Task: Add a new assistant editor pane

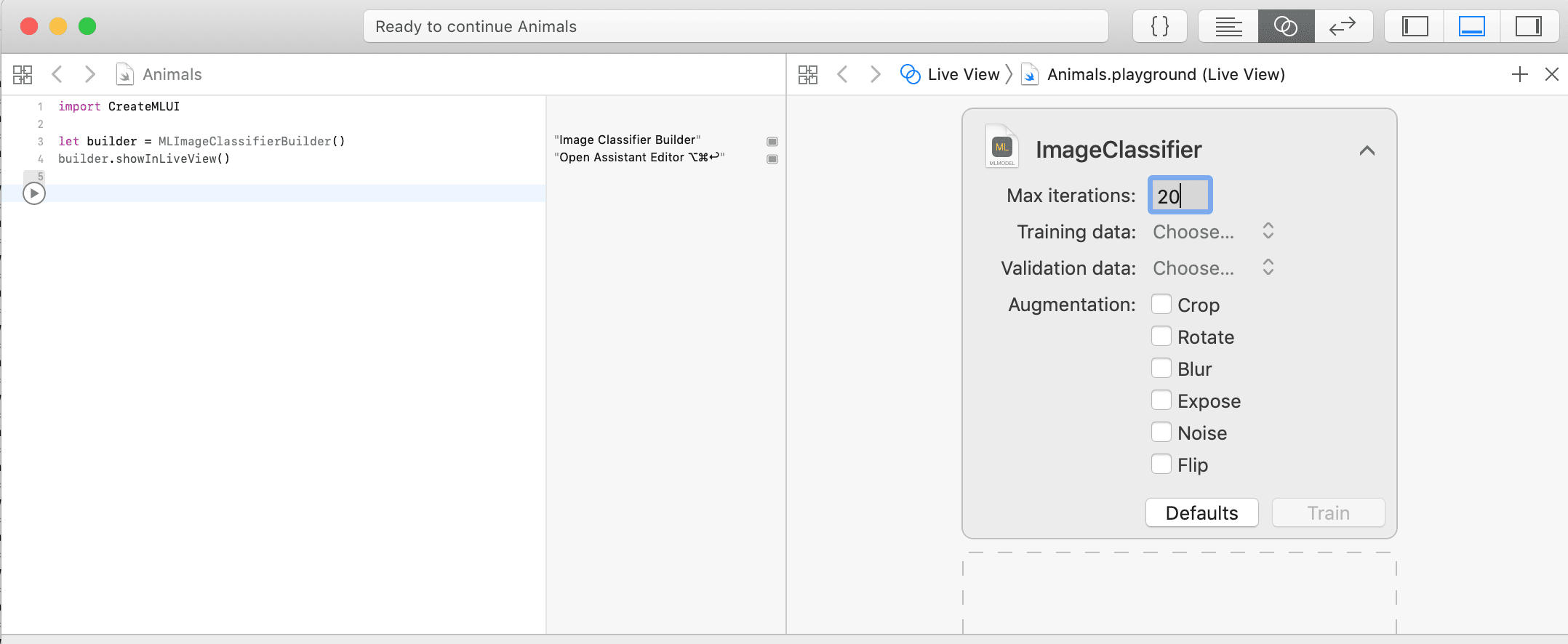Action: pos(1520,74)
